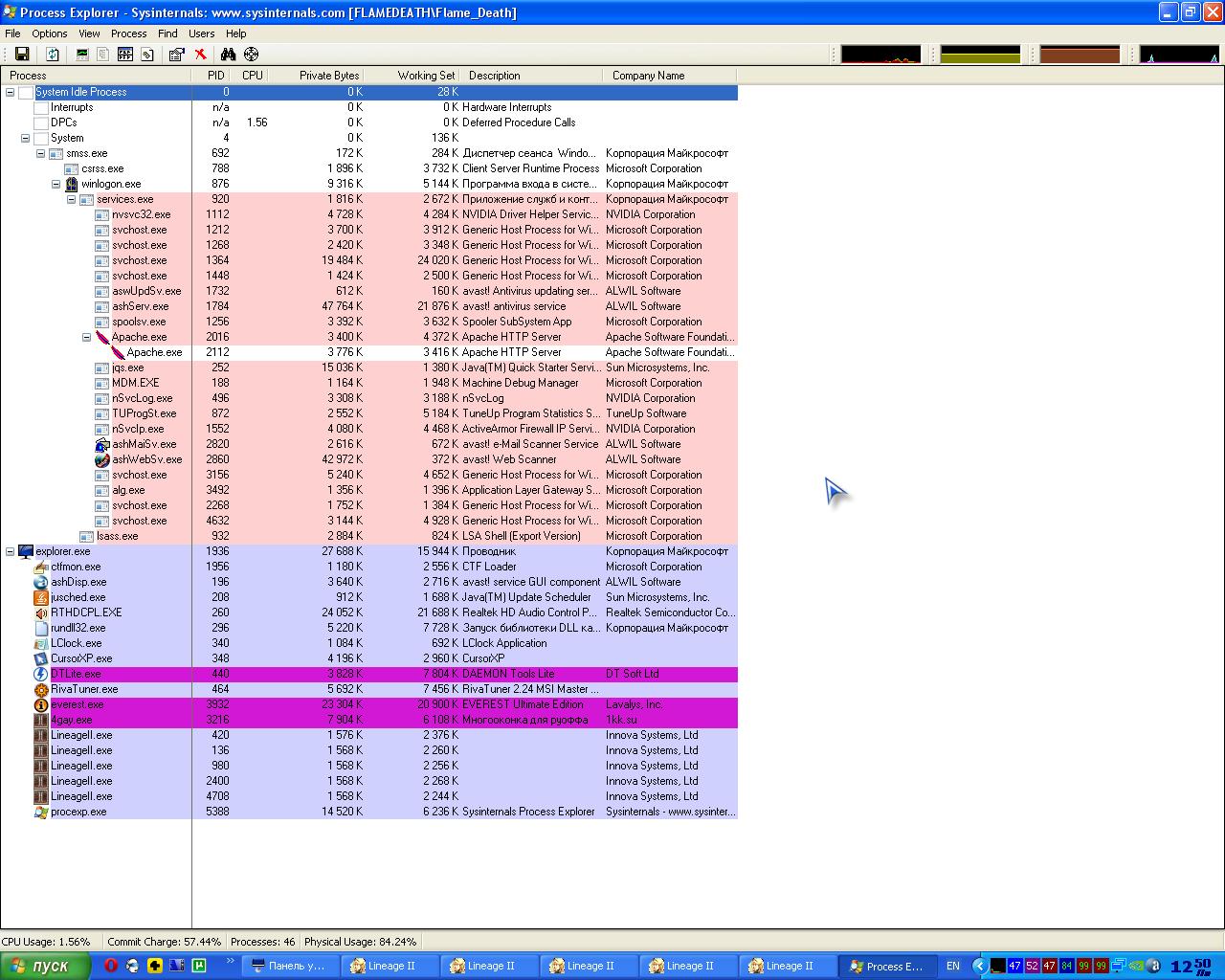Collapse the explorer.exe process tree

(11, 551)
